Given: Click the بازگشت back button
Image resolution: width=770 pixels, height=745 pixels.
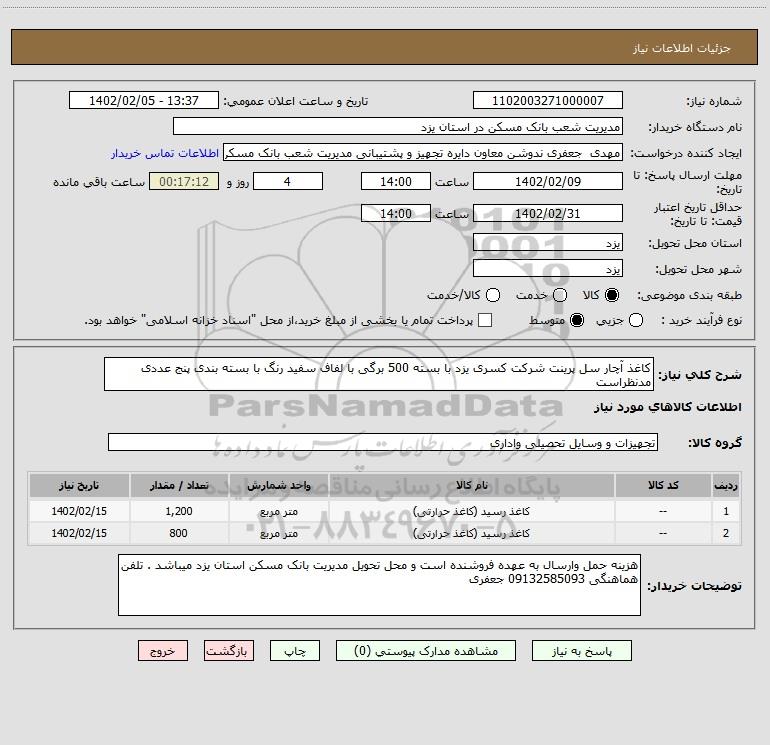Looking at the screenshot, I should point(229,651).
